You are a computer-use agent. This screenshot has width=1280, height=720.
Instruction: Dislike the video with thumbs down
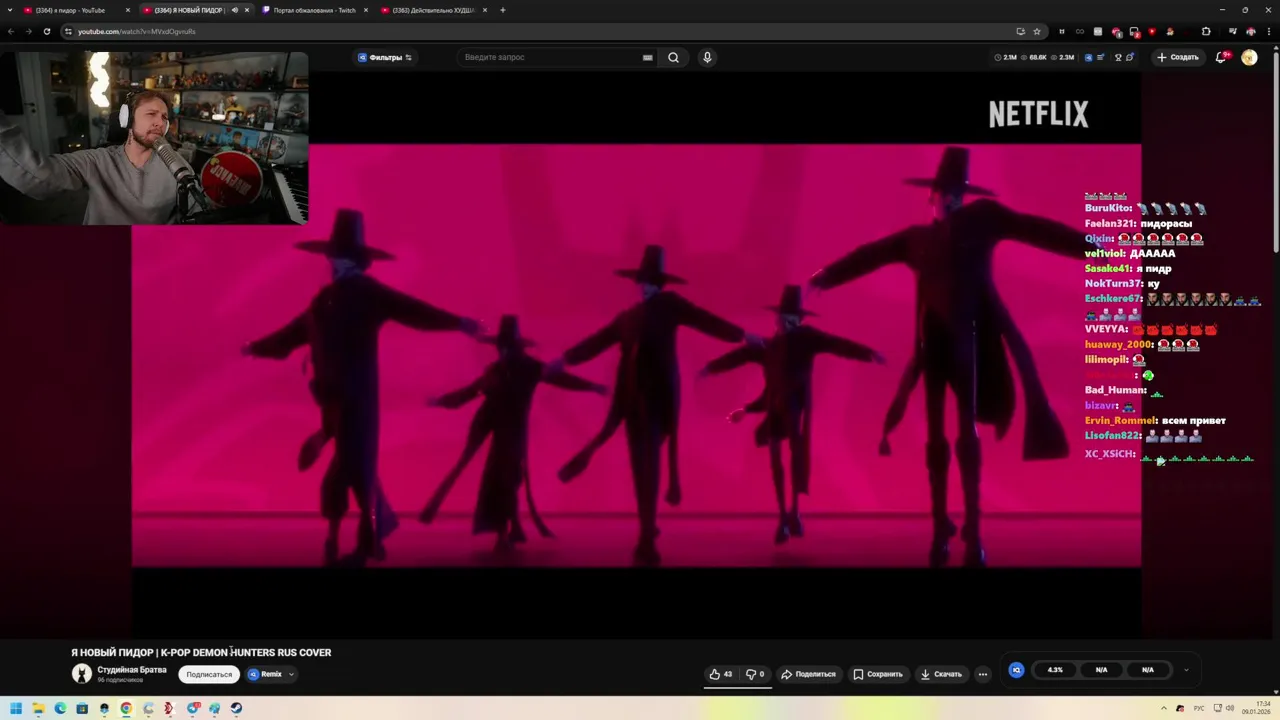click(x=756, y=674)
